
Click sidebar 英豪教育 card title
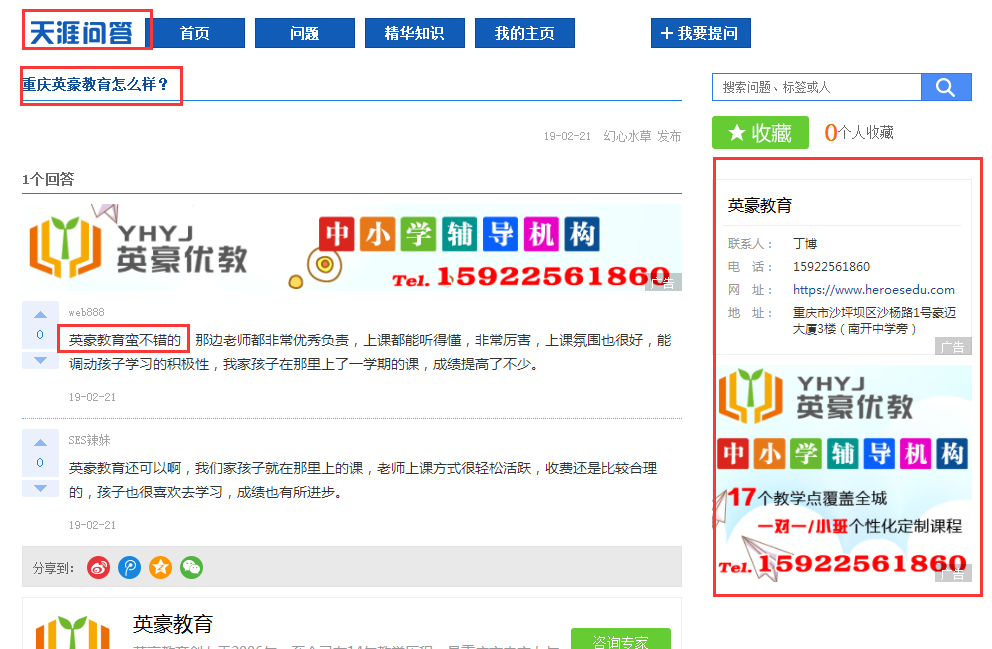click(x=760, y=206)
